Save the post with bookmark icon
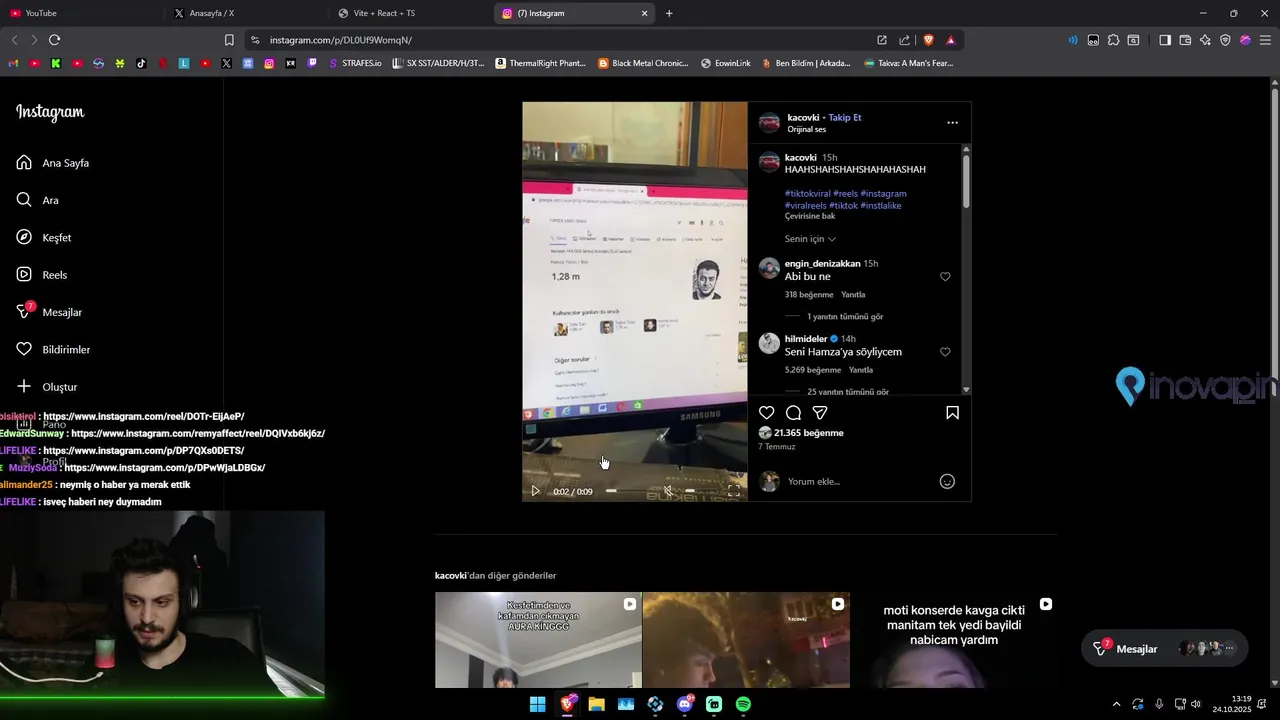This screenshot has height=720, width=1280. pyautogui.click(x=952, y=413)
